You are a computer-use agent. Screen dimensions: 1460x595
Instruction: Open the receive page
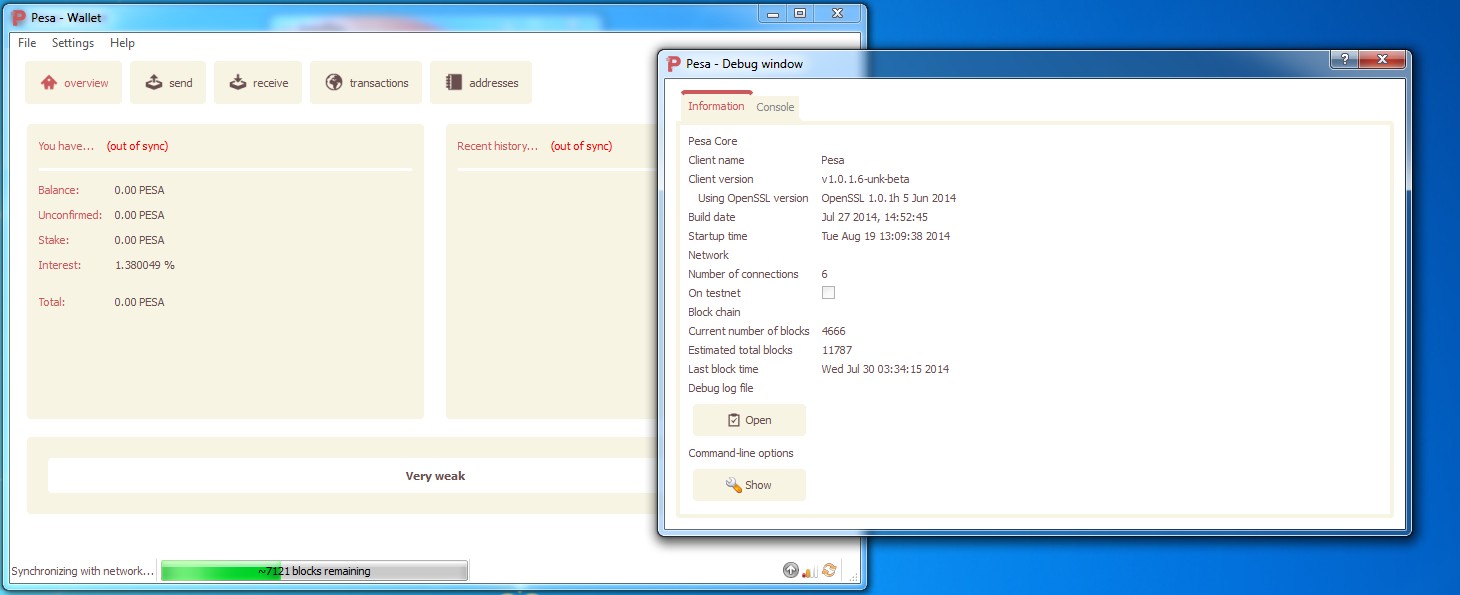(x=258, y=83)
